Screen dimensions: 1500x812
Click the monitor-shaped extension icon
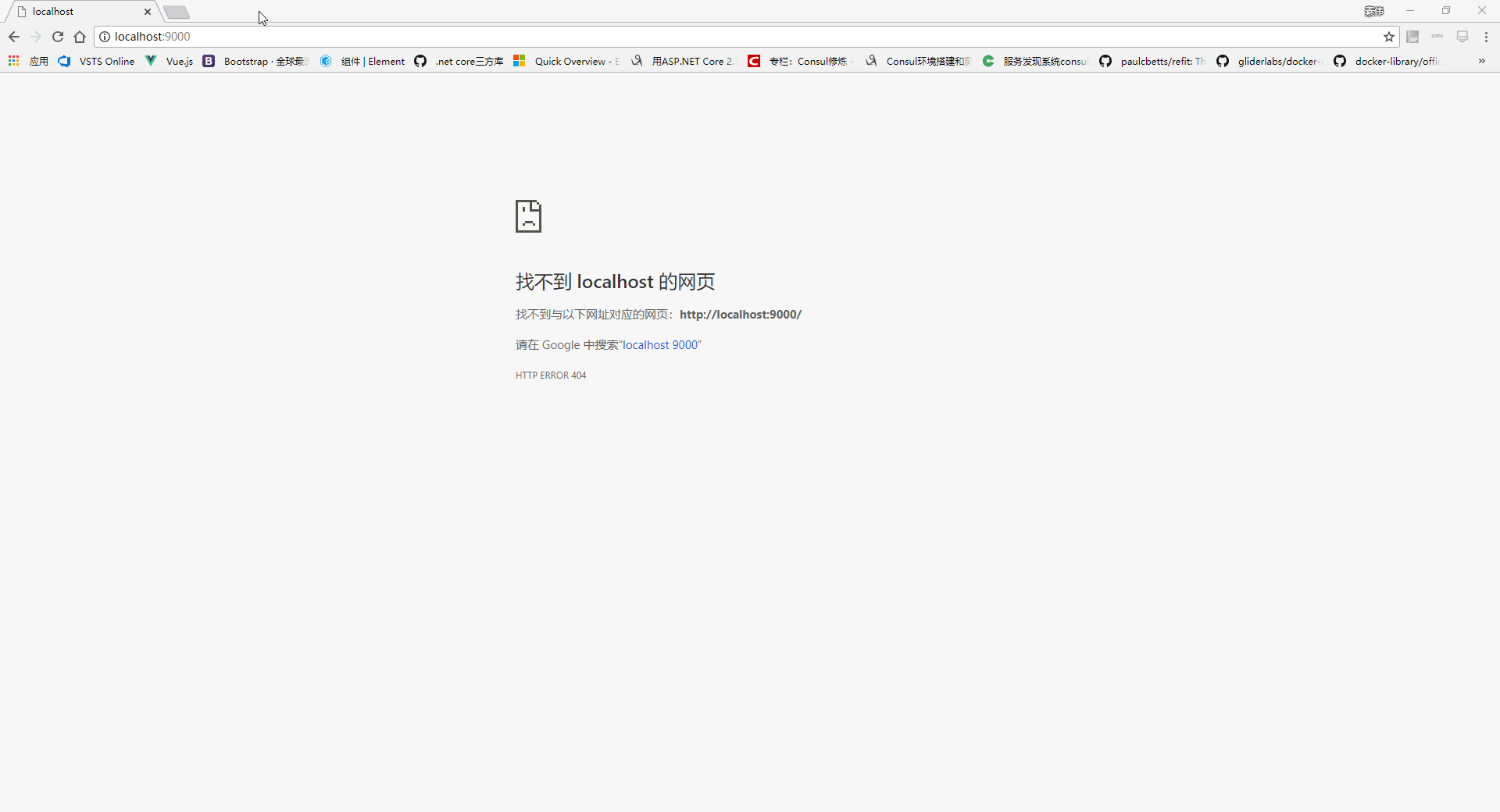click(x=1462, y=37)
